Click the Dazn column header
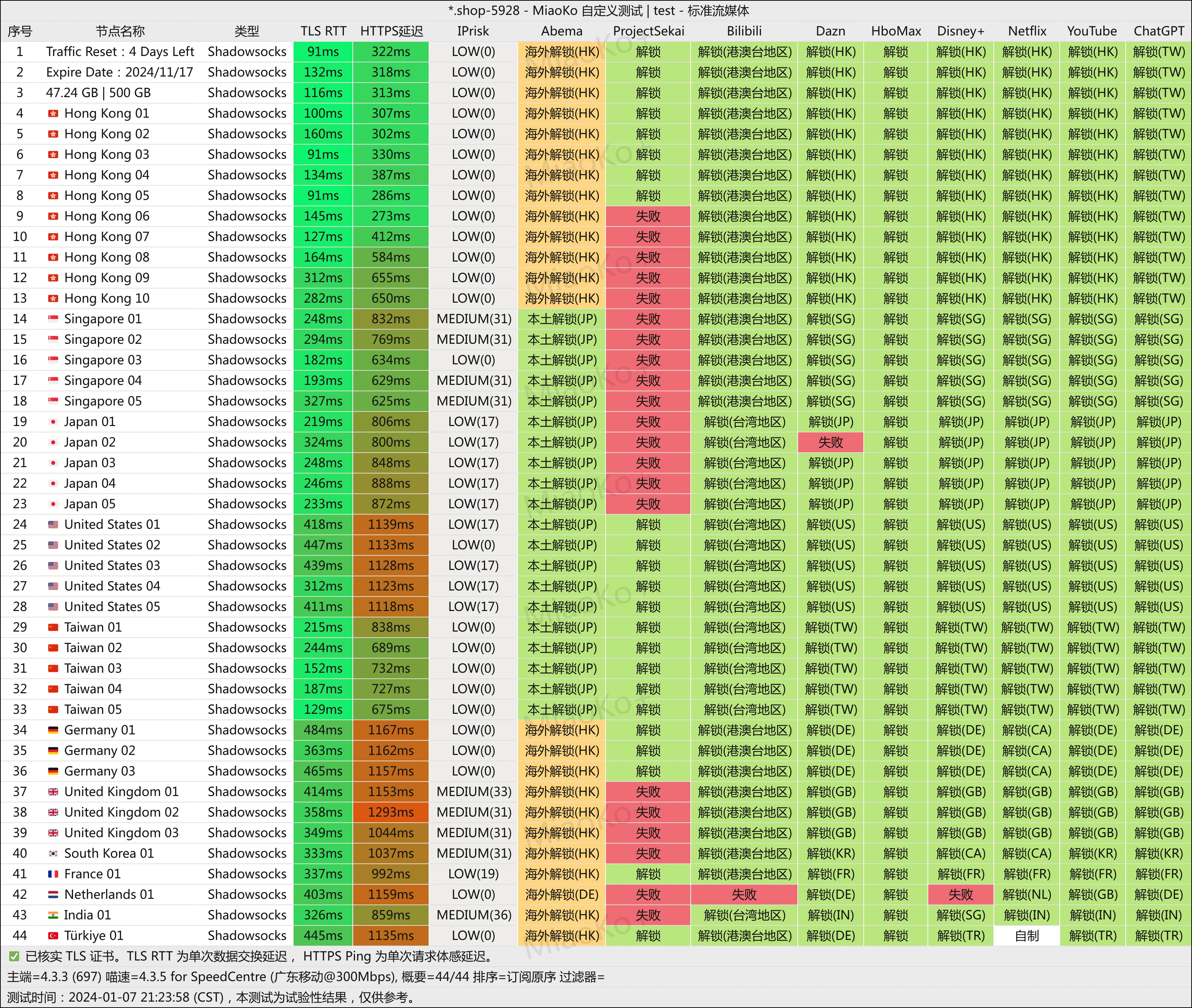This screenshot has height=1008, width=1192. (x=831, y=32)
